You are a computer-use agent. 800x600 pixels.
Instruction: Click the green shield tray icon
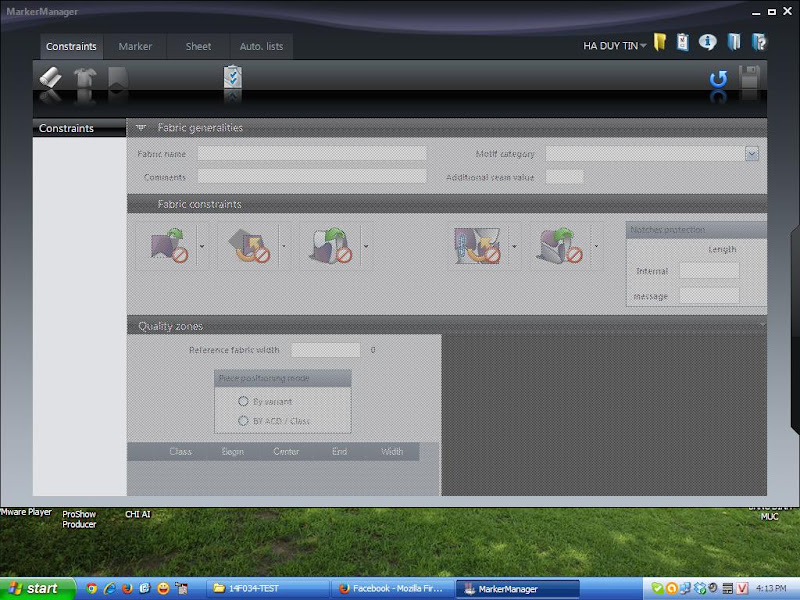tap(658, 589)
